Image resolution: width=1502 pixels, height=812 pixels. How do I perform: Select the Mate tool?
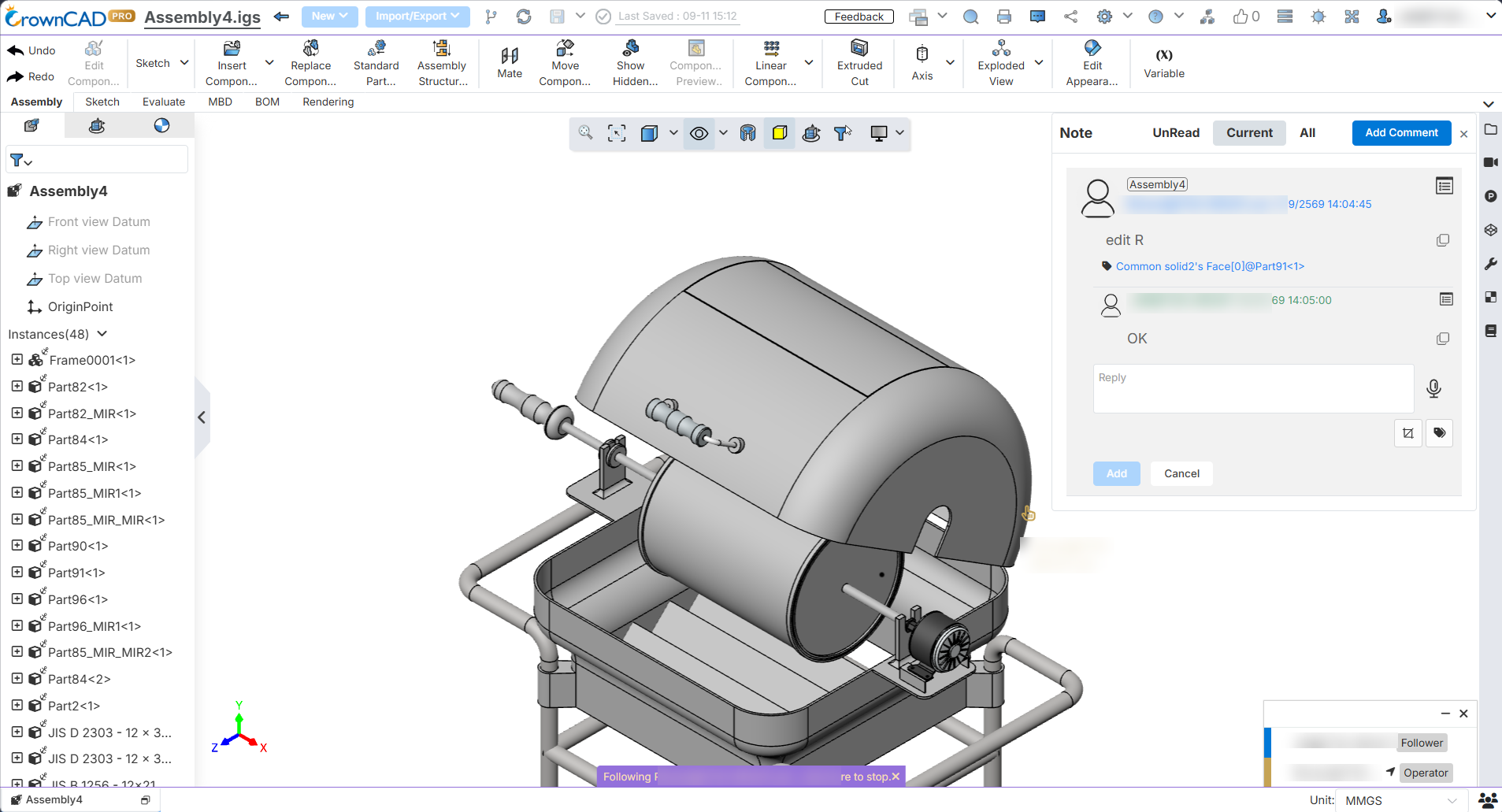pos(510,63)
